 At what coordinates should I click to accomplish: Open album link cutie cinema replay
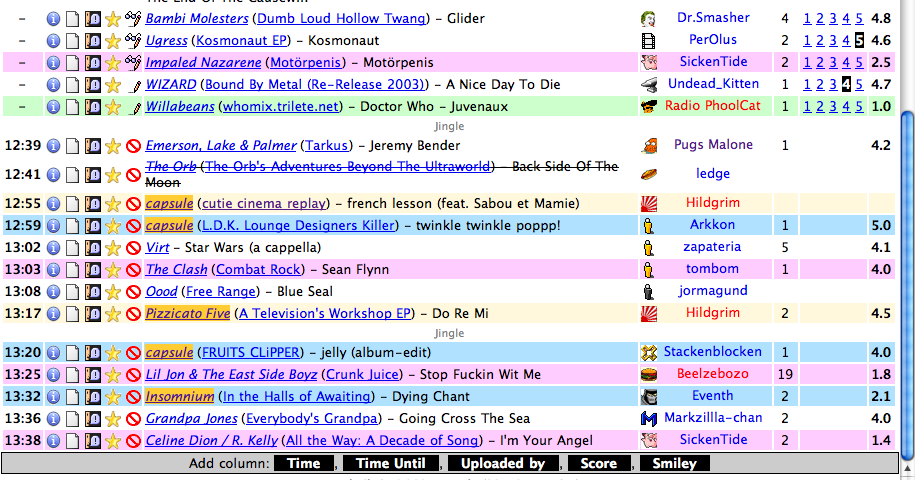pyautogui.click(x=264, y=204)
